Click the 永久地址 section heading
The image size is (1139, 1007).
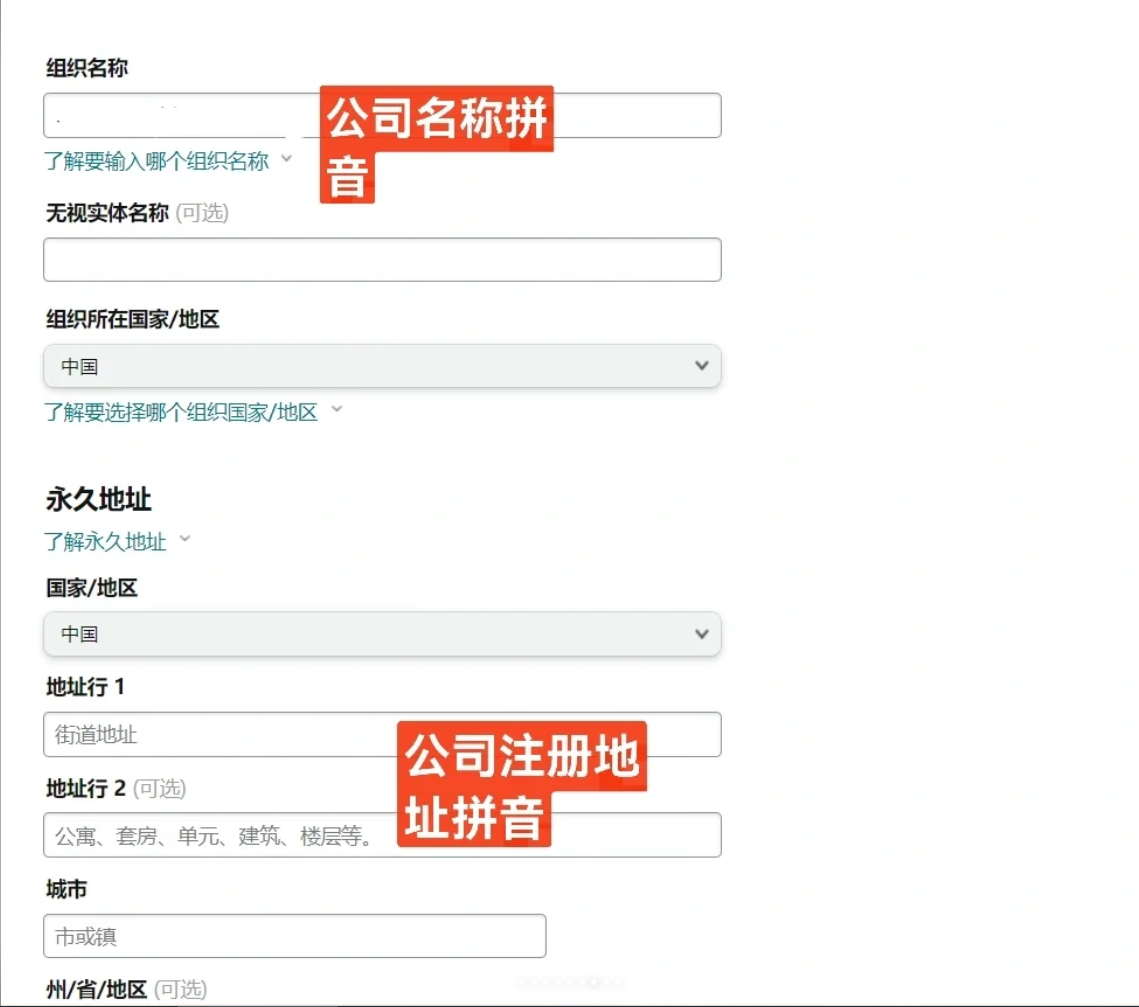coord(98,499)
